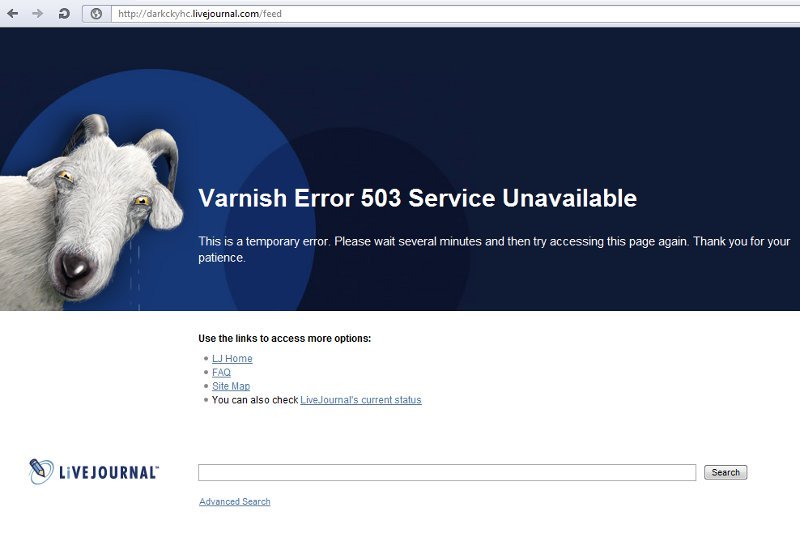Screen dimensions: 800x533
Task: Click the Varnish Error 503 heading
Action: [417, 198]
